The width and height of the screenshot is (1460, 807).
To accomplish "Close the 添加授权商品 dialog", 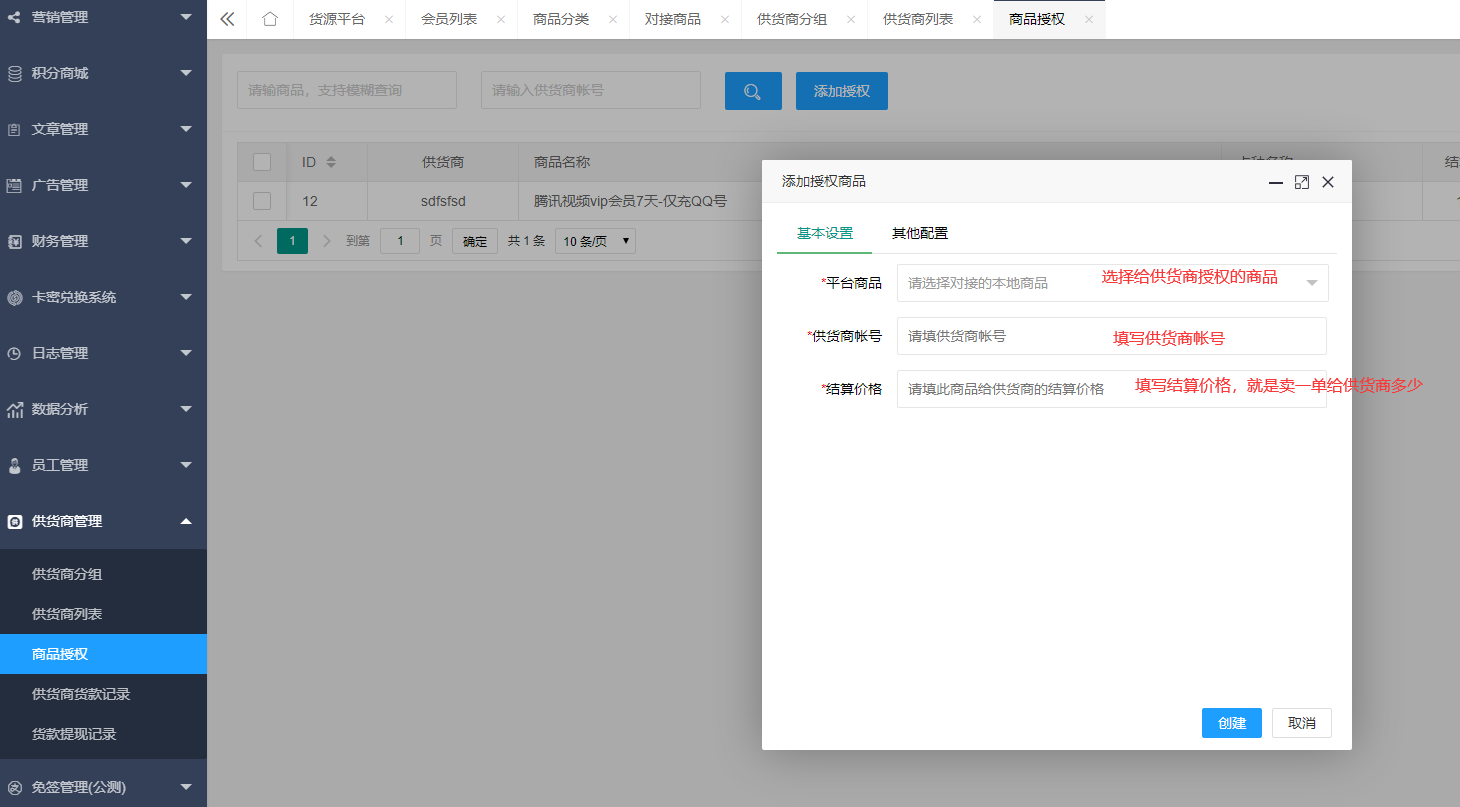I will [x=1328, y=182].
